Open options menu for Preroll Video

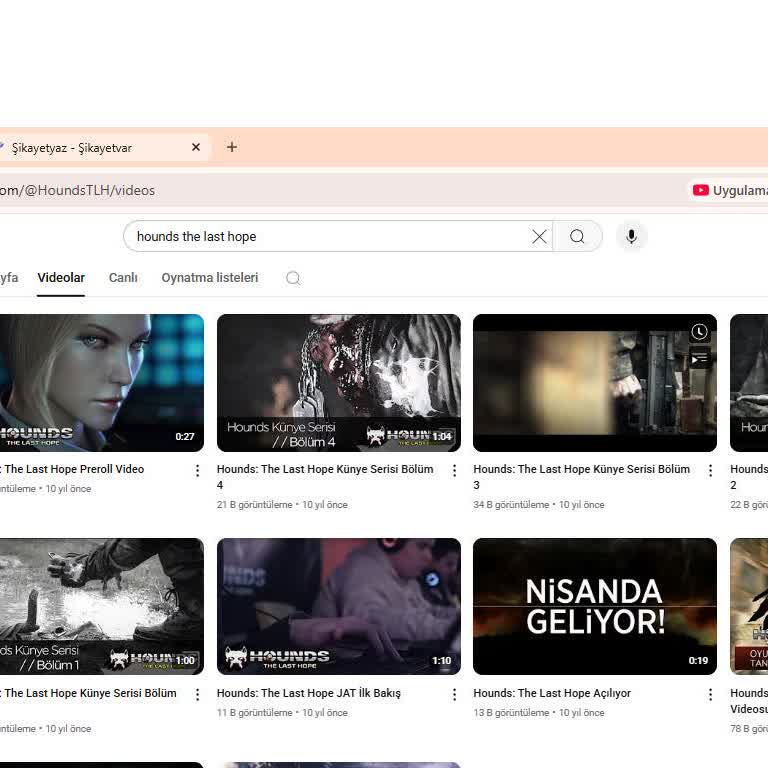197,470
